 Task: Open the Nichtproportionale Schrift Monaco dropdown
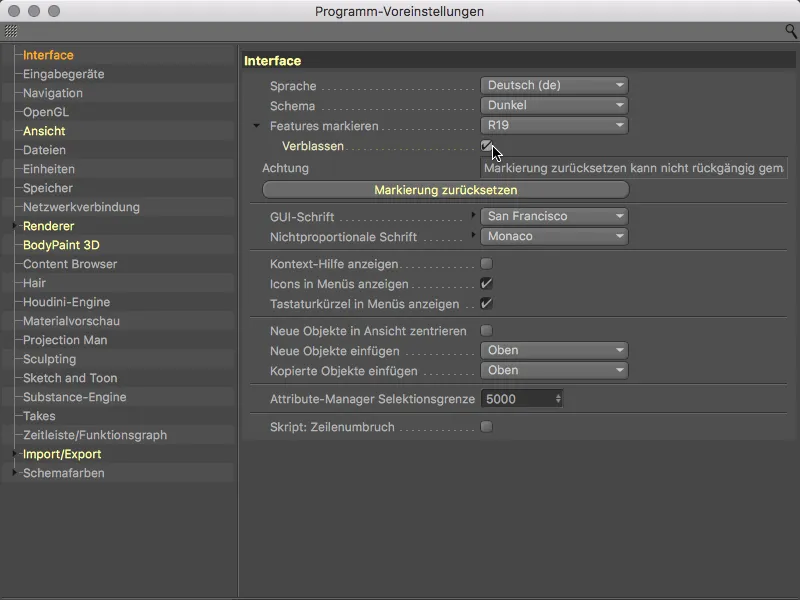[x=554, y=236]
